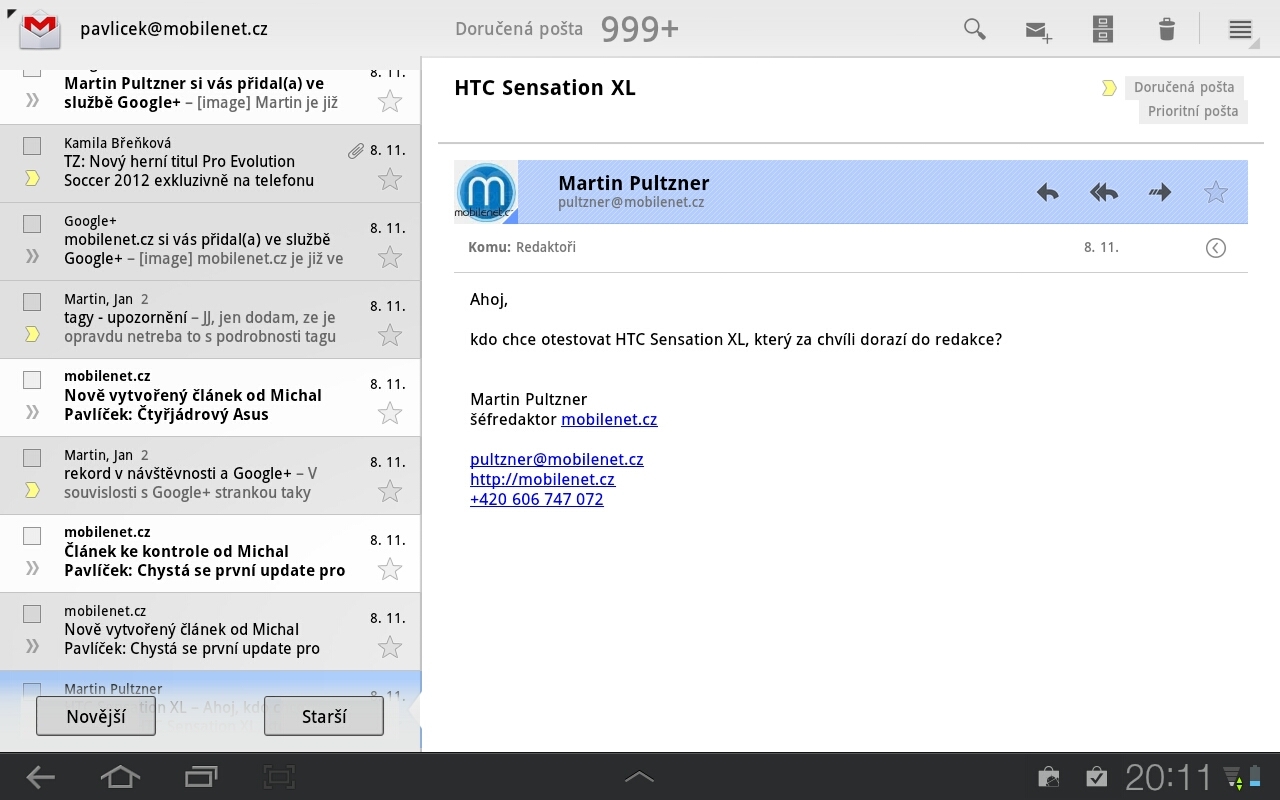Open the overflow menu at top right
Image resolution: width=1280 pixels, height=800 pixels.
(1240, 29)
